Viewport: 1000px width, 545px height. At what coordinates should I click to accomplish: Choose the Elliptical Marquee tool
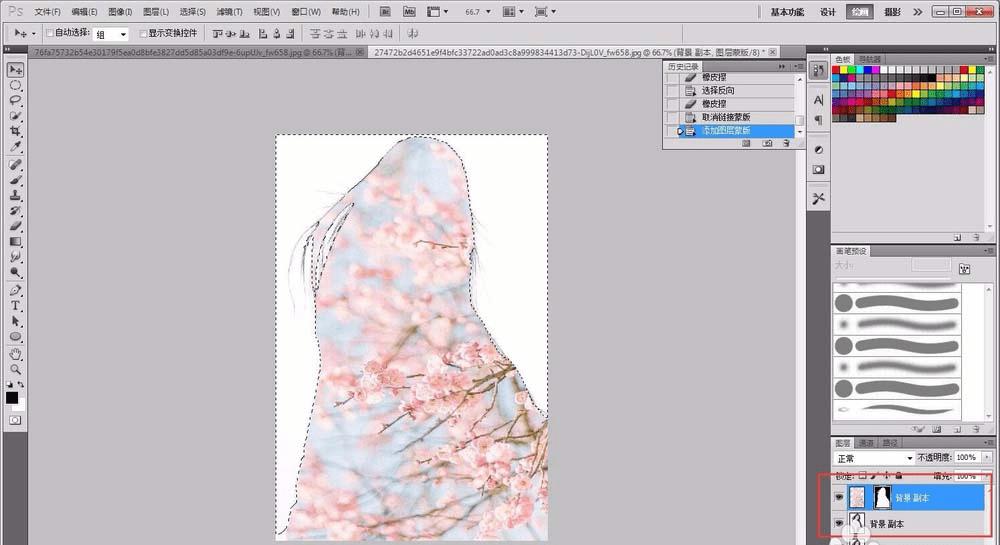16,85
